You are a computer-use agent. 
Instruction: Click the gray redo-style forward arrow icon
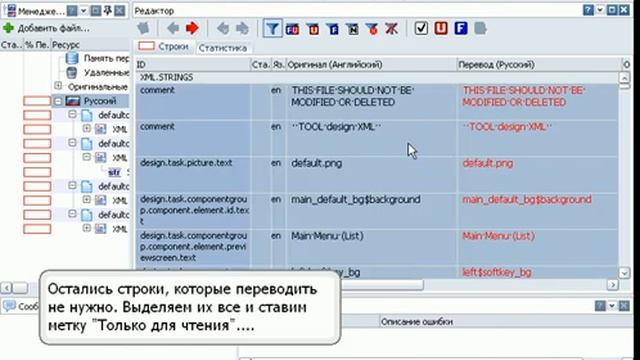tap(242, 28)
